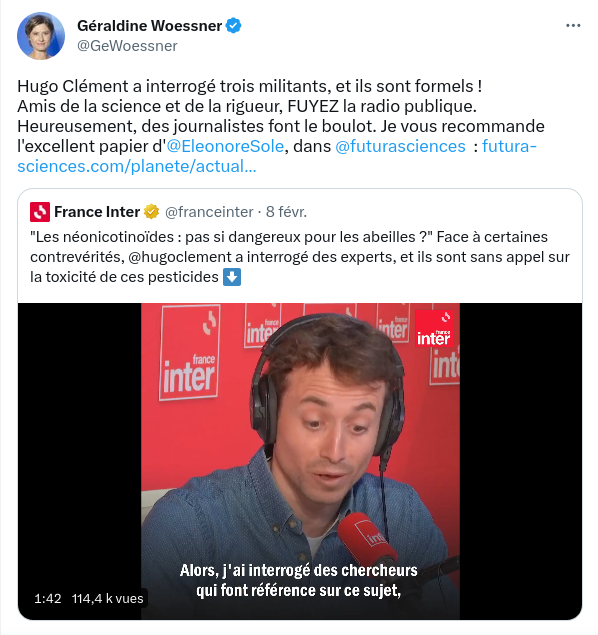Follow the futura-sciences.com article link
Screen dimensions: 598x635
tap(277, 156)
